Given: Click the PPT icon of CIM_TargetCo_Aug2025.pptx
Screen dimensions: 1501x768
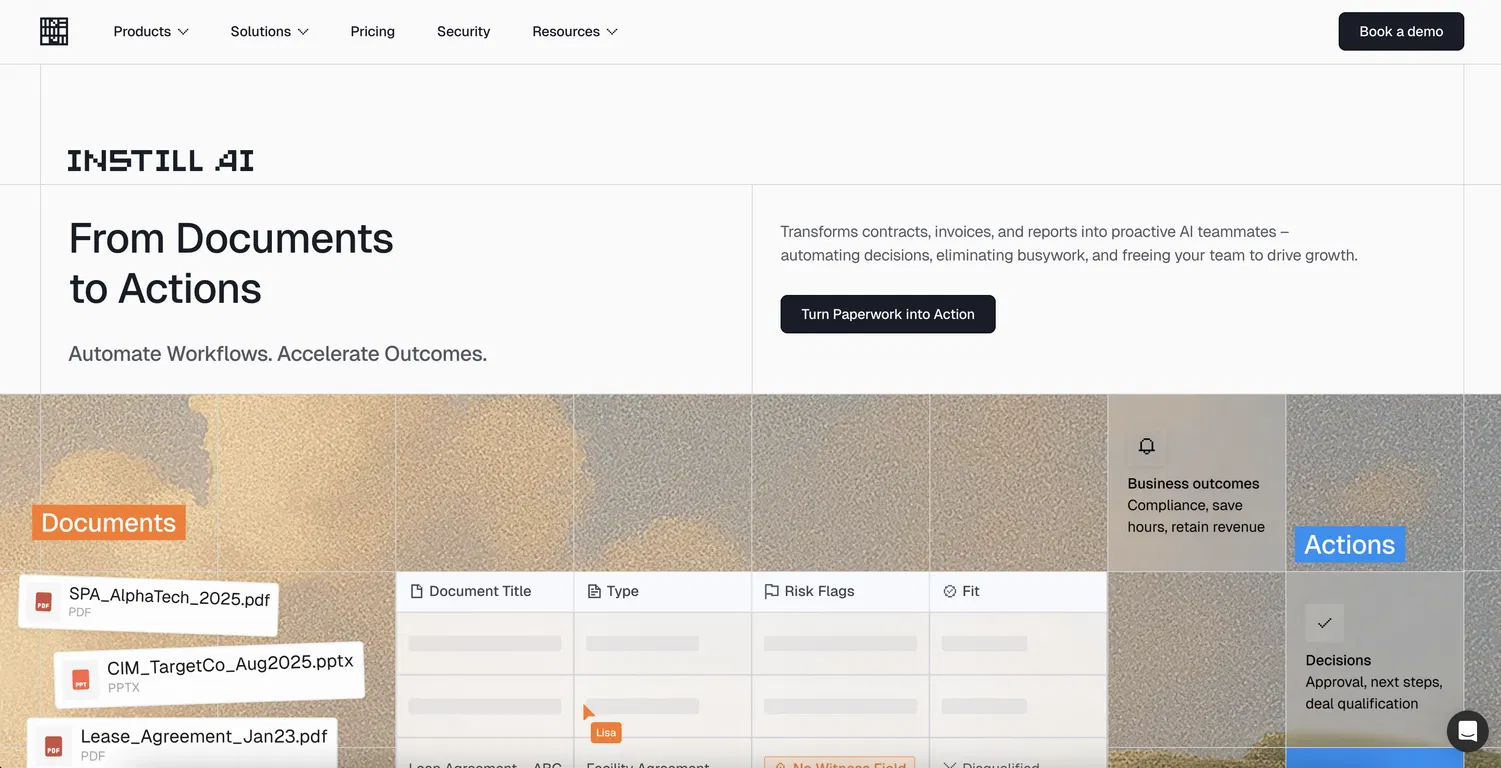Looking at the screenshot, I should pyautogui.click(x=81, y=680).
